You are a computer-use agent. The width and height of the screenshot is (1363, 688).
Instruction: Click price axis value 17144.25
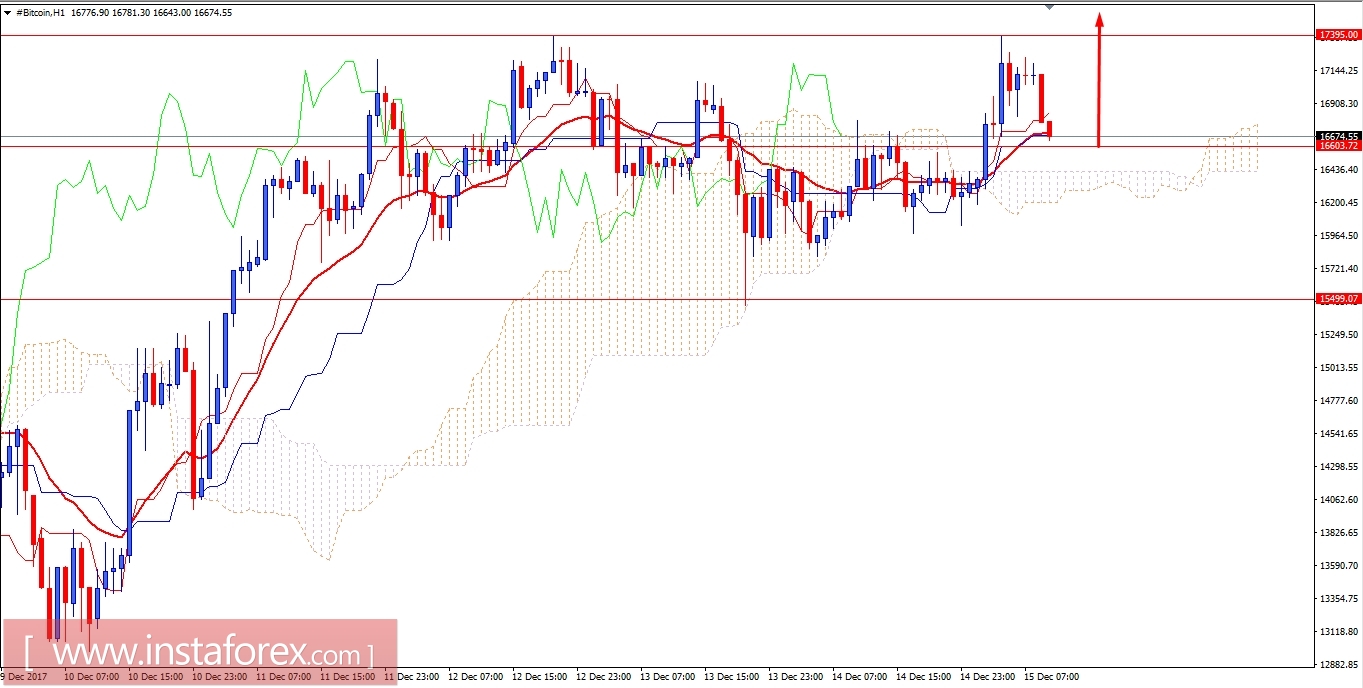click(1338, 71)
